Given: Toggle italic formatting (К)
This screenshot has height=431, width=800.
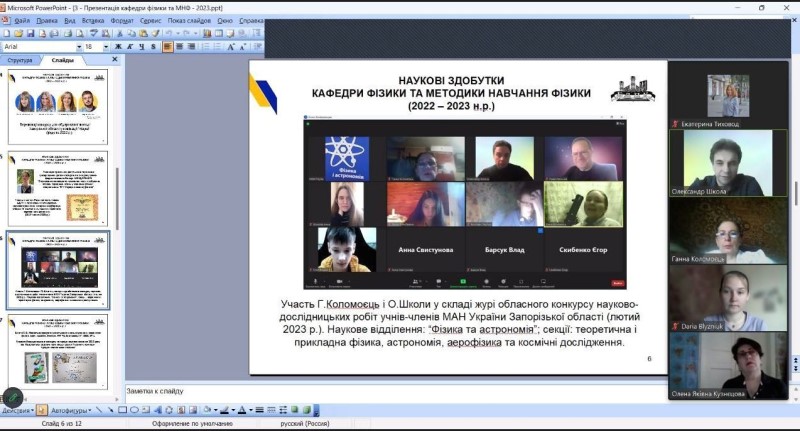Looking at the screenshot, I should (130, 46).
